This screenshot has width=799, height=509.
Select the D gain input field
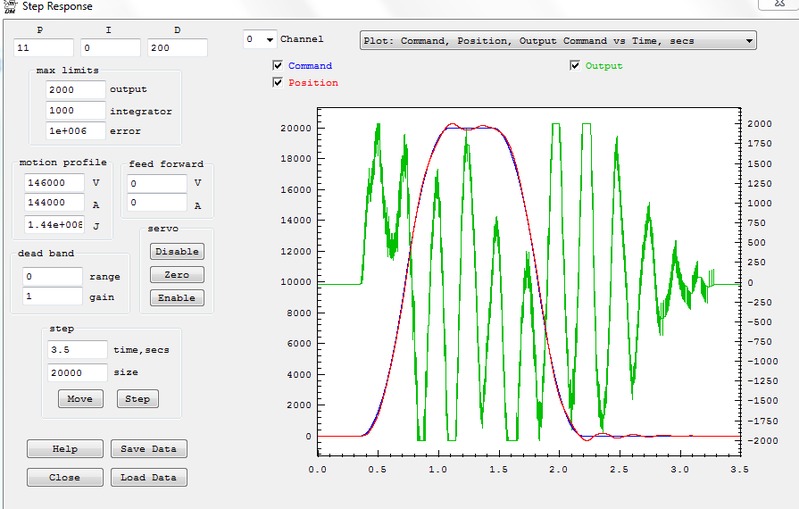(x=176, y=48)
